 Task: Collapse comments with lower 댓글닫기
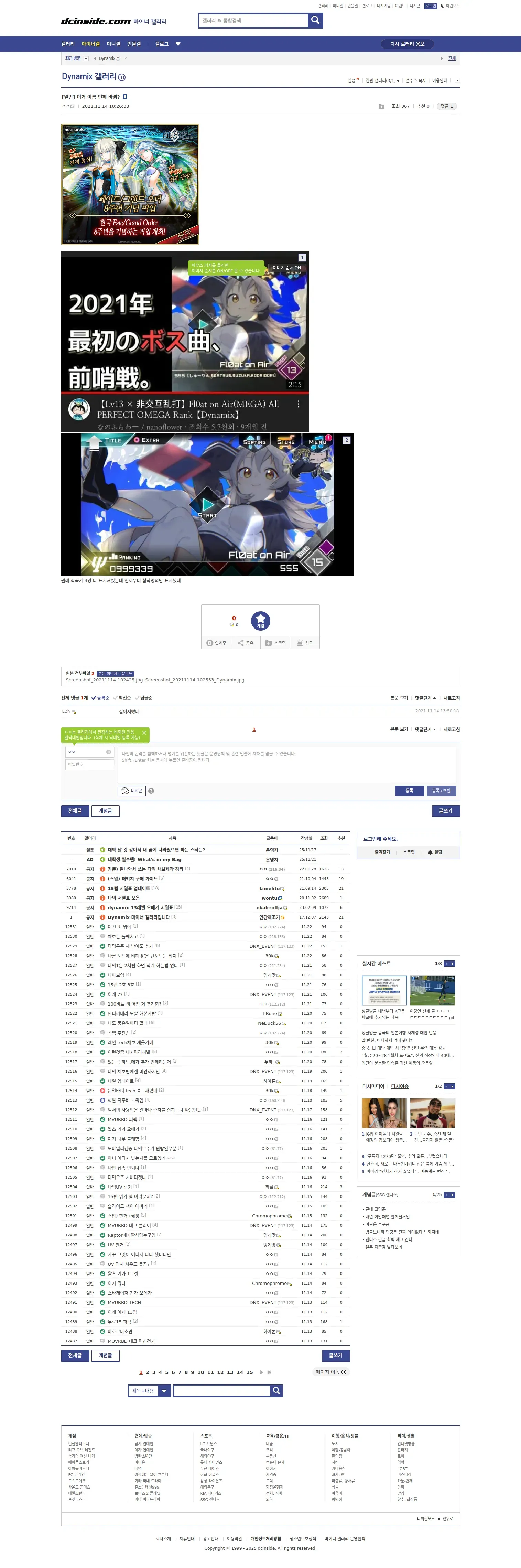click(425, 729)
